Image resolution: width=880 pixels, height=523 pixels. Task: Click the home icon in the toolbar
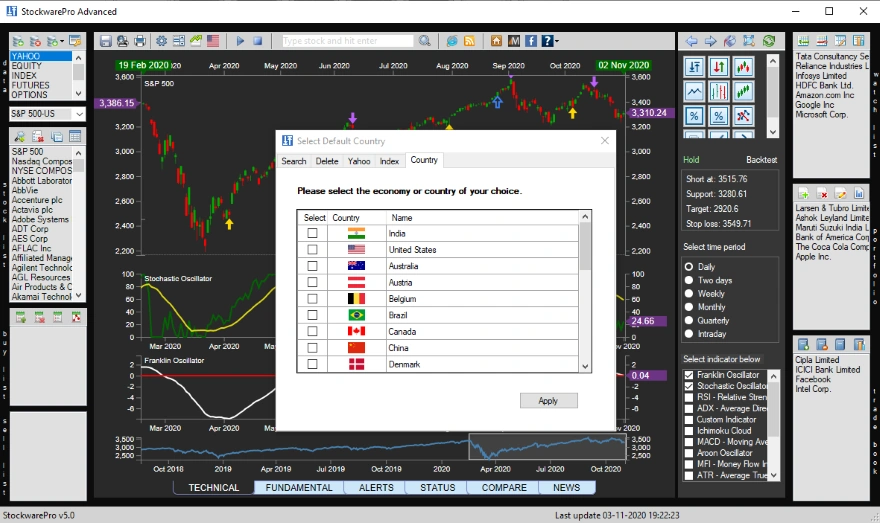coord(497,41)
